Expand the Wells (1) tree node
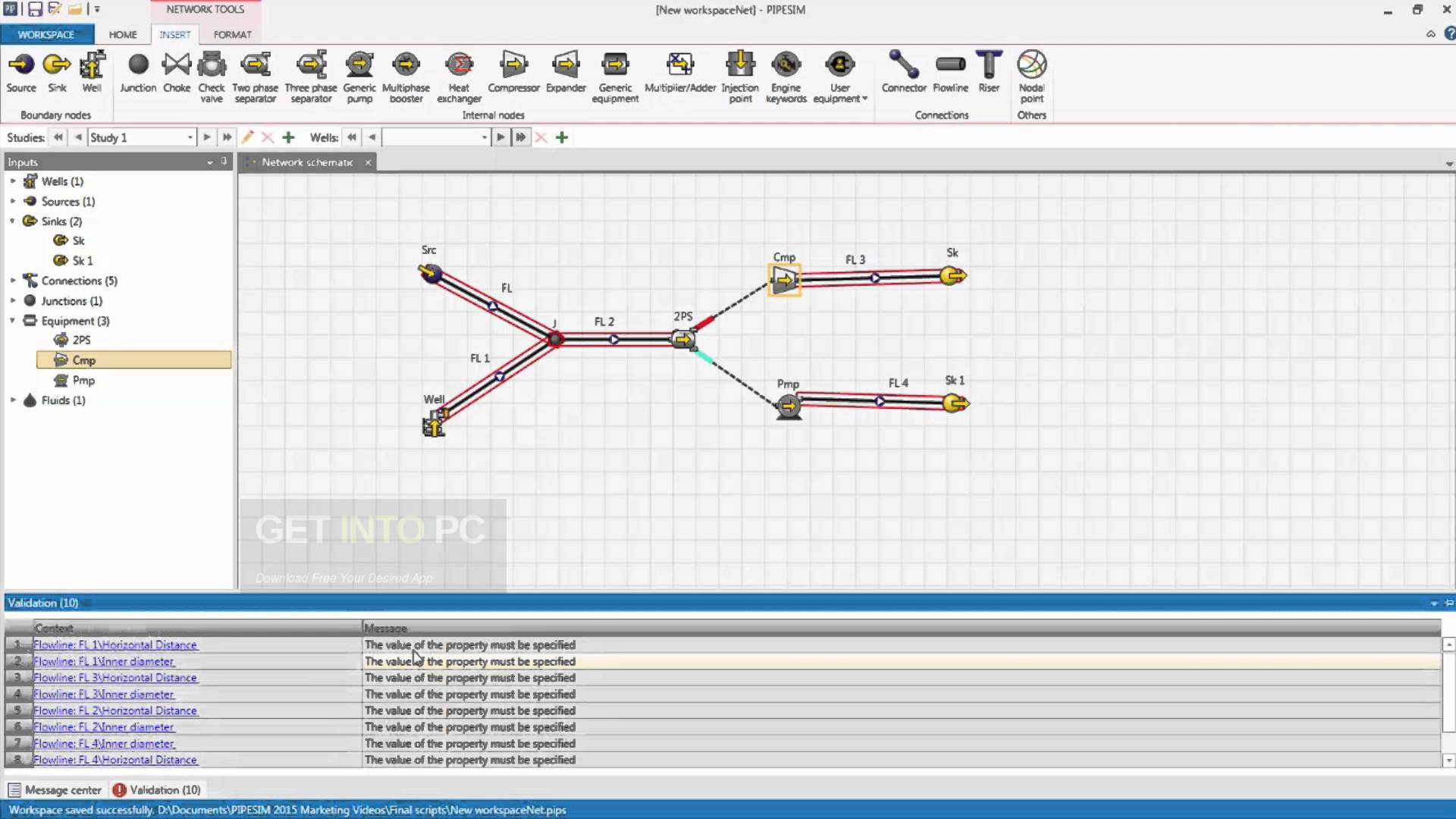The image size is (1456, 819). click(13, 181)
